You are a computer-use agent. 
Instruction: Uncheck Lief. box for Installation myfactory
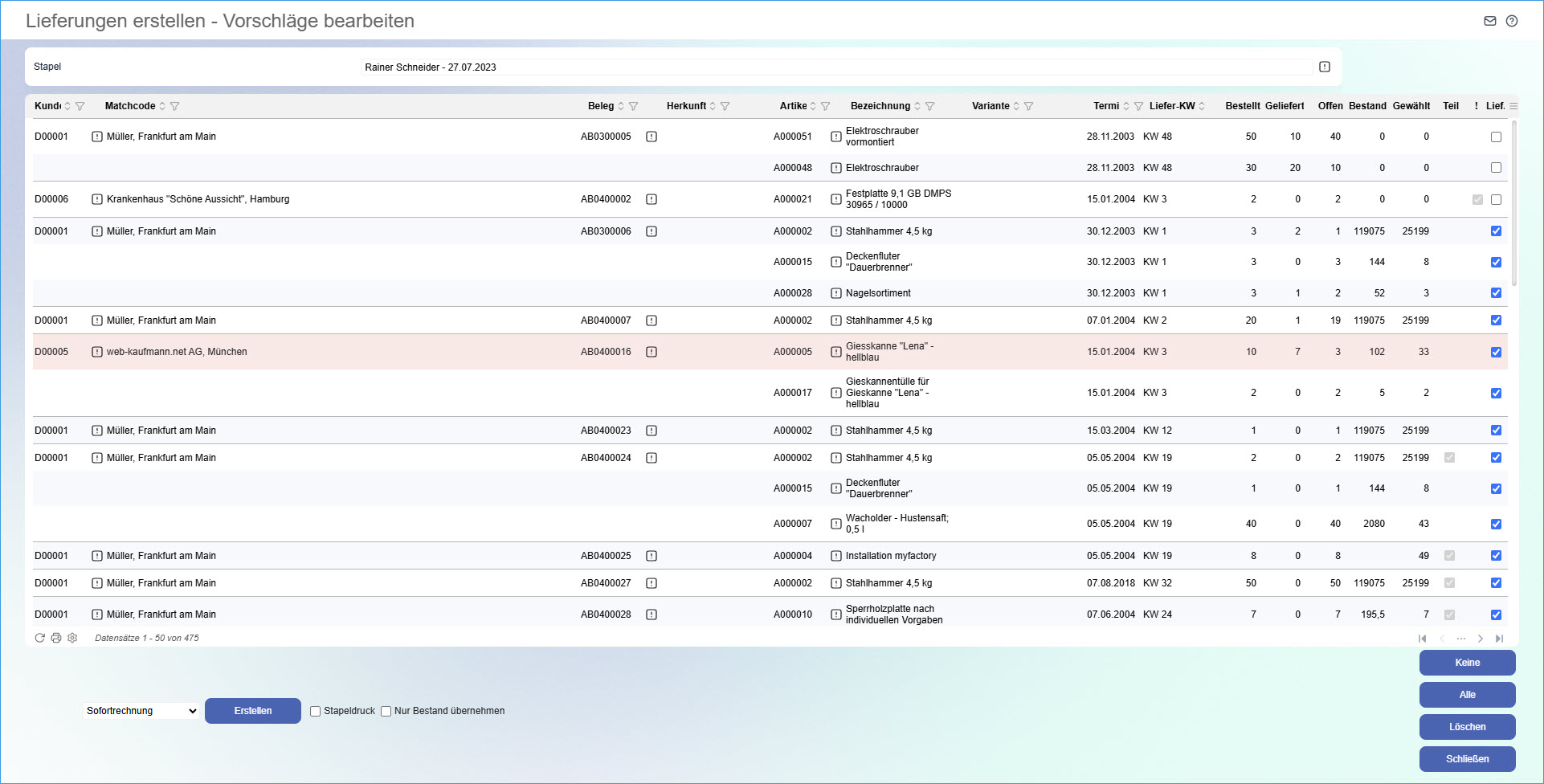(x=1496, y=556)
